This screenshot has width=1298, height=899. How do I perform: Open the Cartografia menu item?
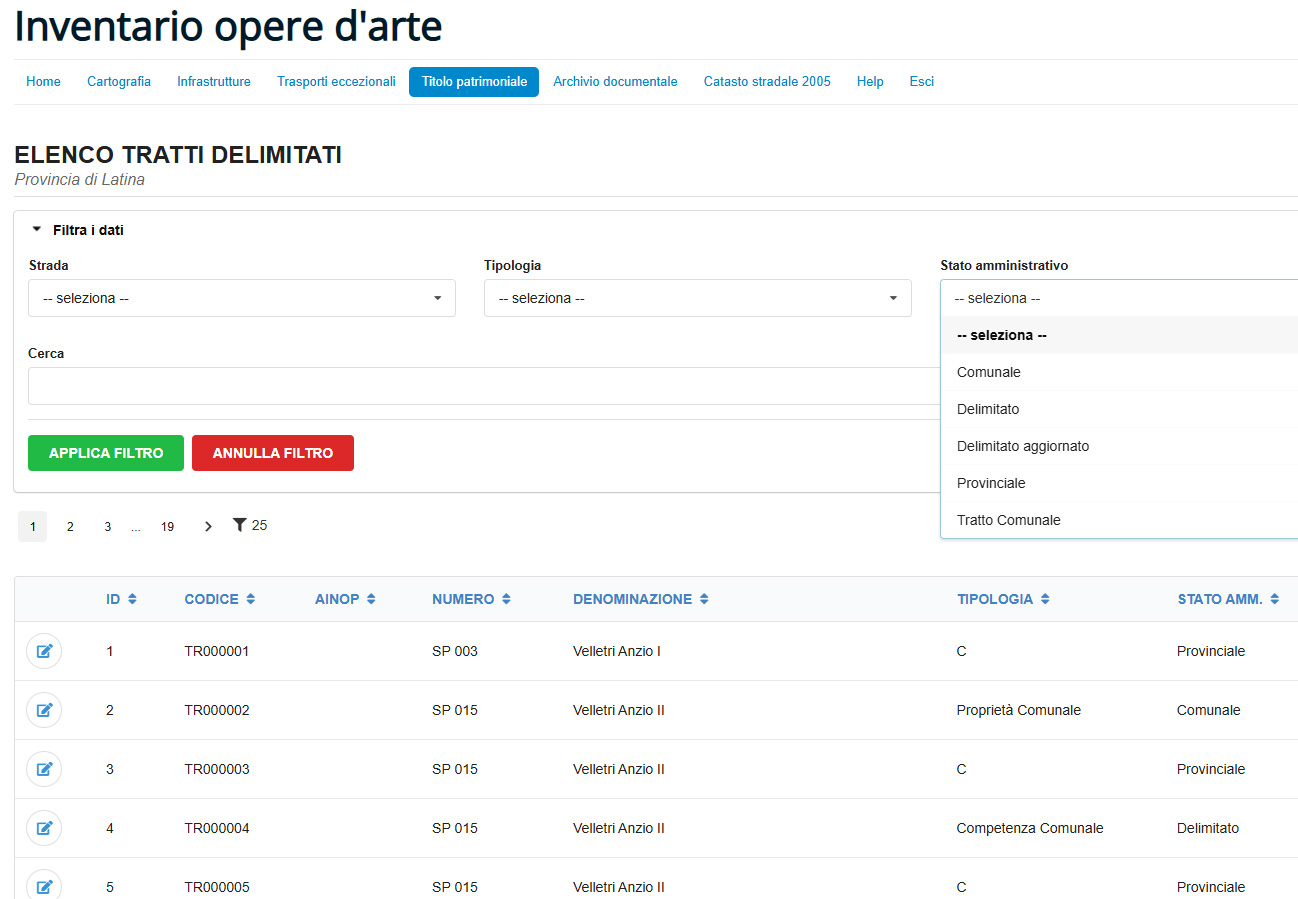point(119,82)
